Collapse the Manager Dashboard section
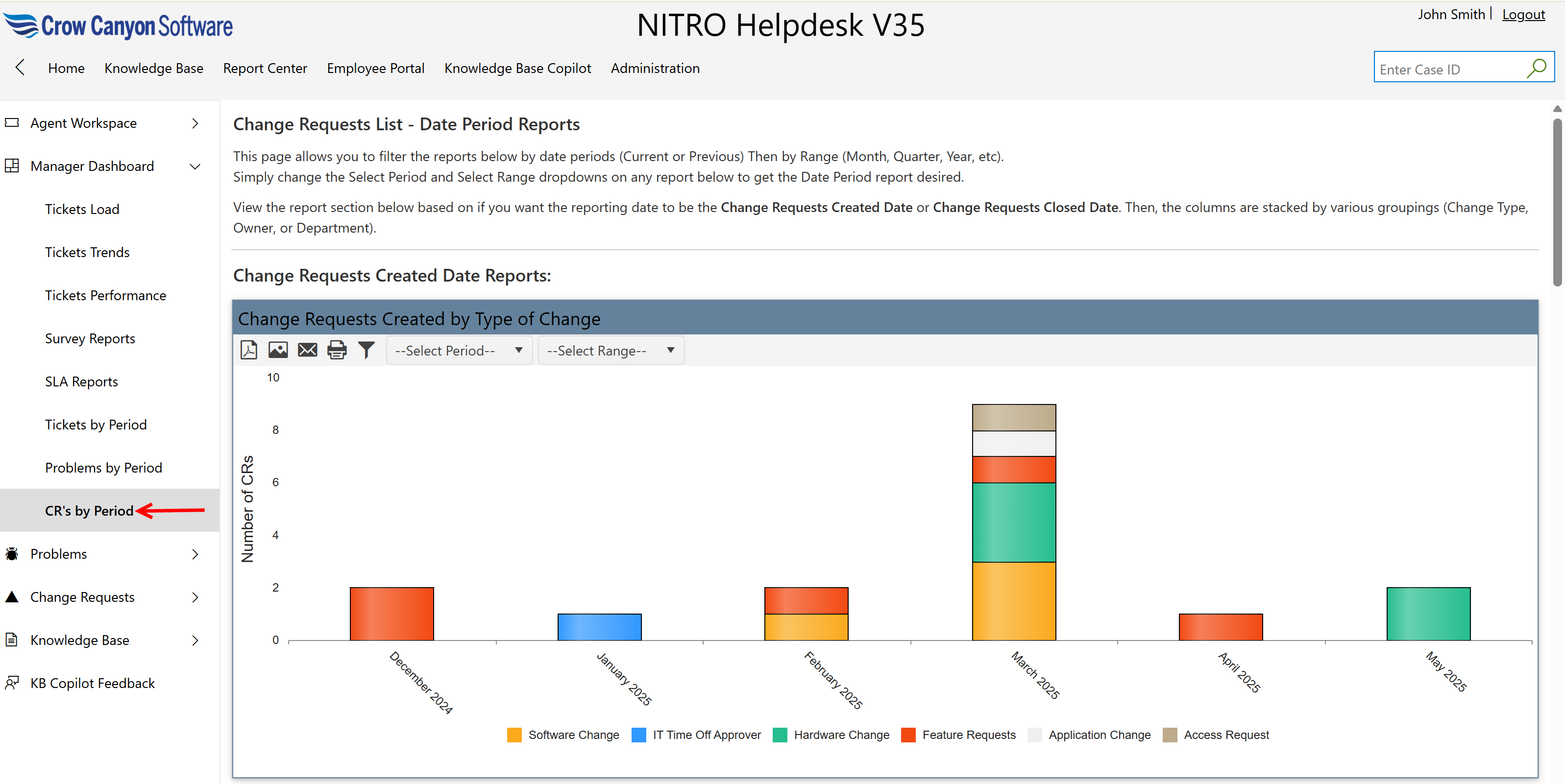This screenshot has height=784, width=1565. point(195,166)
